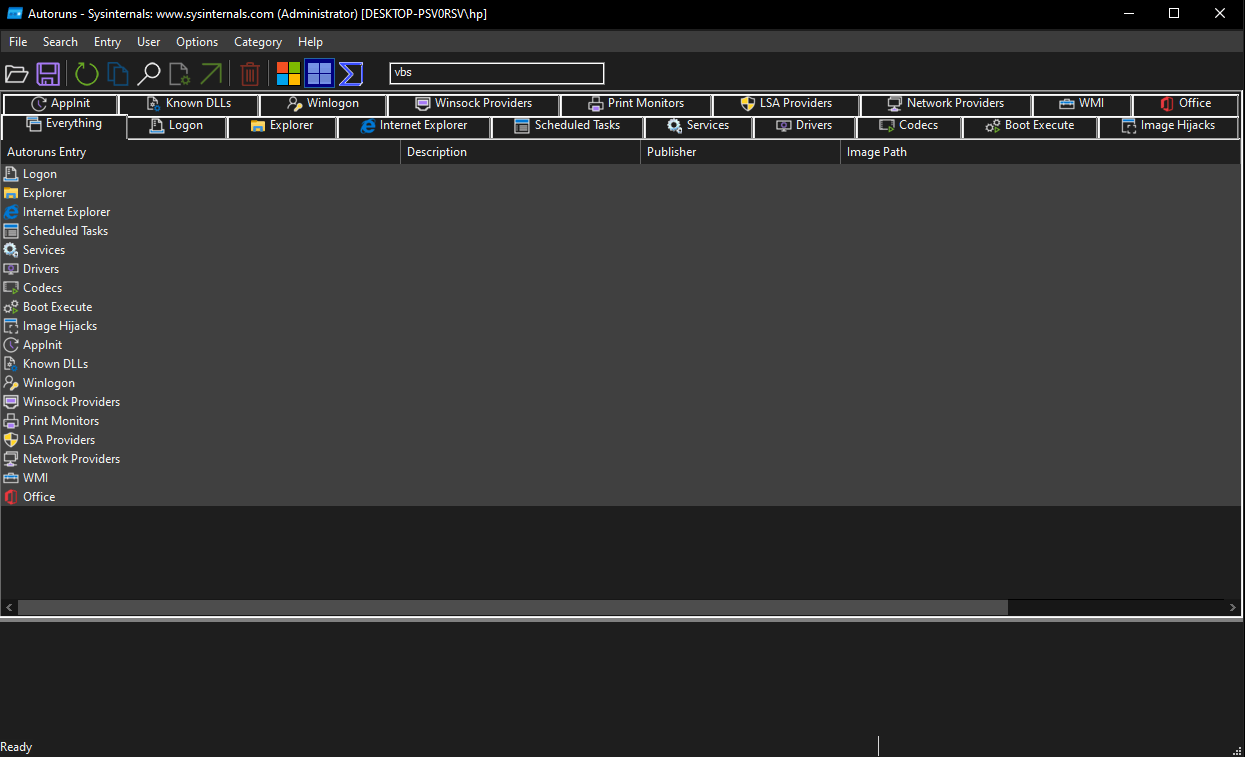Select the Winsock Providers list row
This screenshot has height=757, width=1245.
(x=620, y=402)
